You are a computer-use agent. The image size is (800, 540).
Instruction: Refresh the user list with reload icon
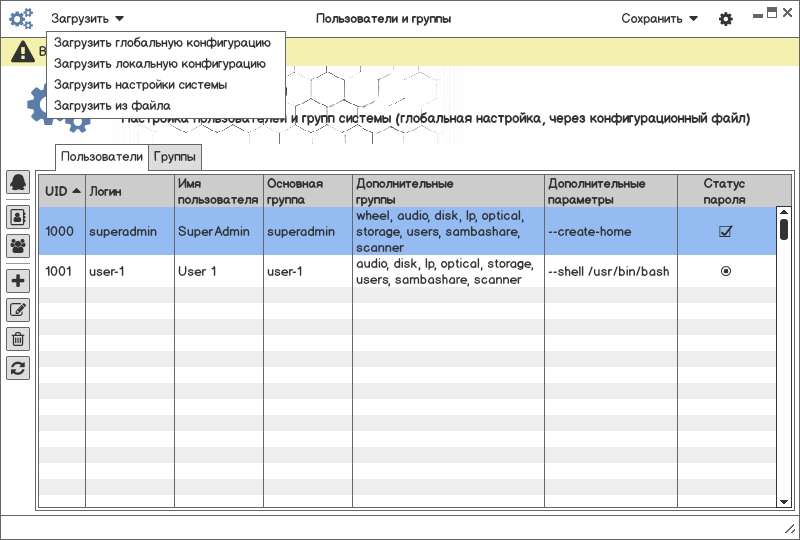click(18, 367)
